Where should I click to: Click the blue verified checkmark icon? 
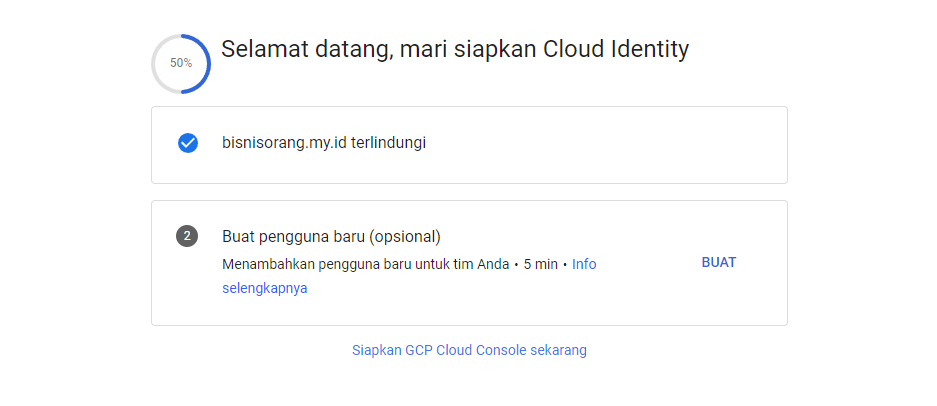(x=187, y=143)
